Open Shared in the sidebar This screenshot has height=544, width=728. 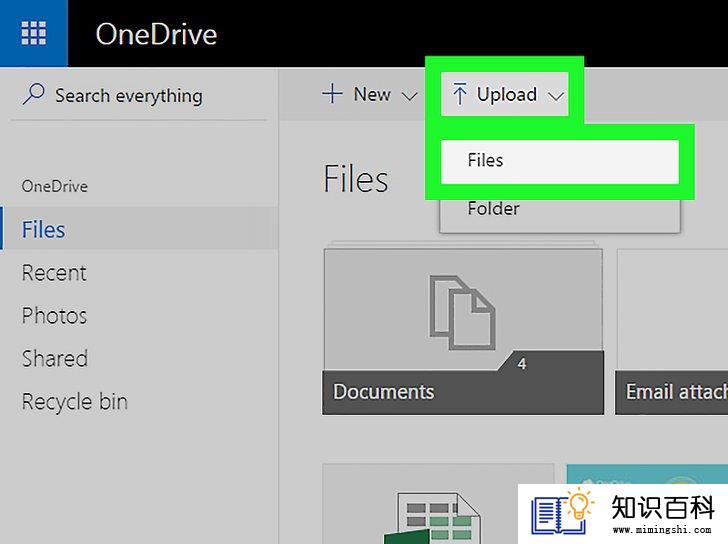pyautogui.click(x=55, y=358)
